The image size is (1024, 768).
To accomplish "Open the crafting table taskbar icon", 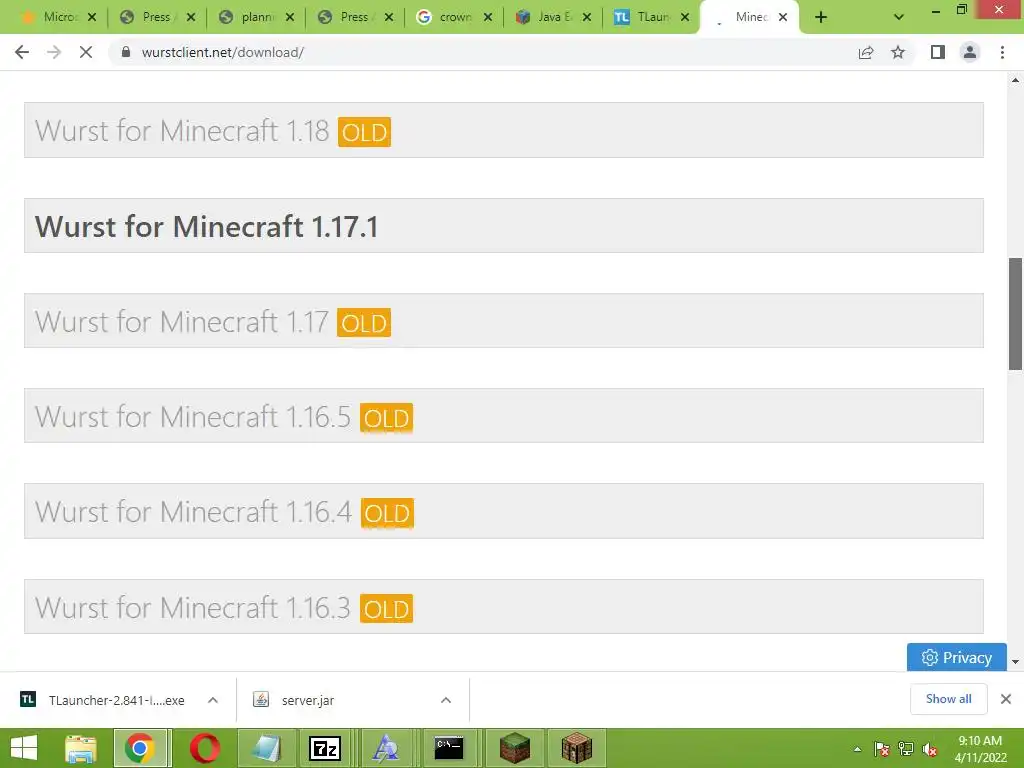I will pyautogui.click(x=577, y=748).
